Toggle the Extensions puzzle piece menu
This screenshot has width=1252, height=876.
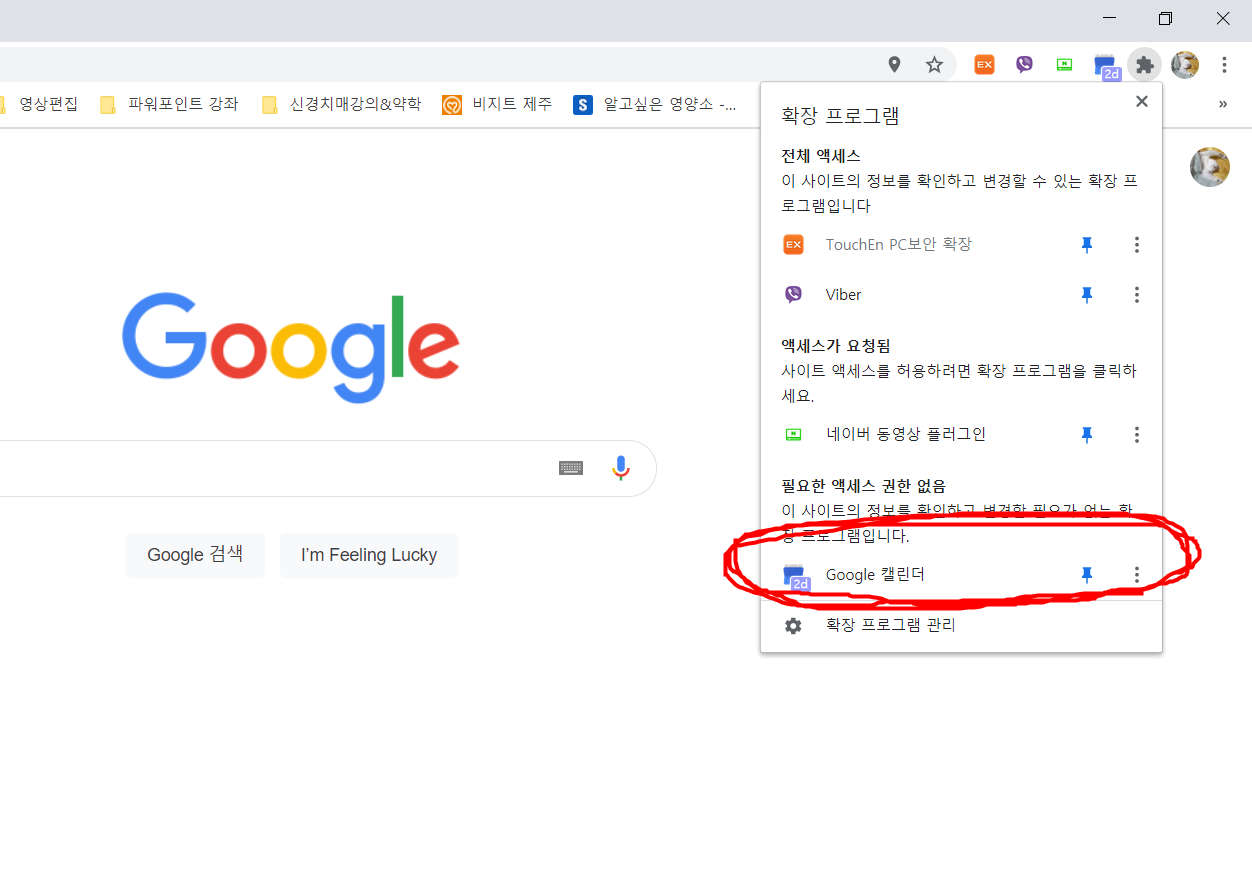click(x=1145, y=65)
